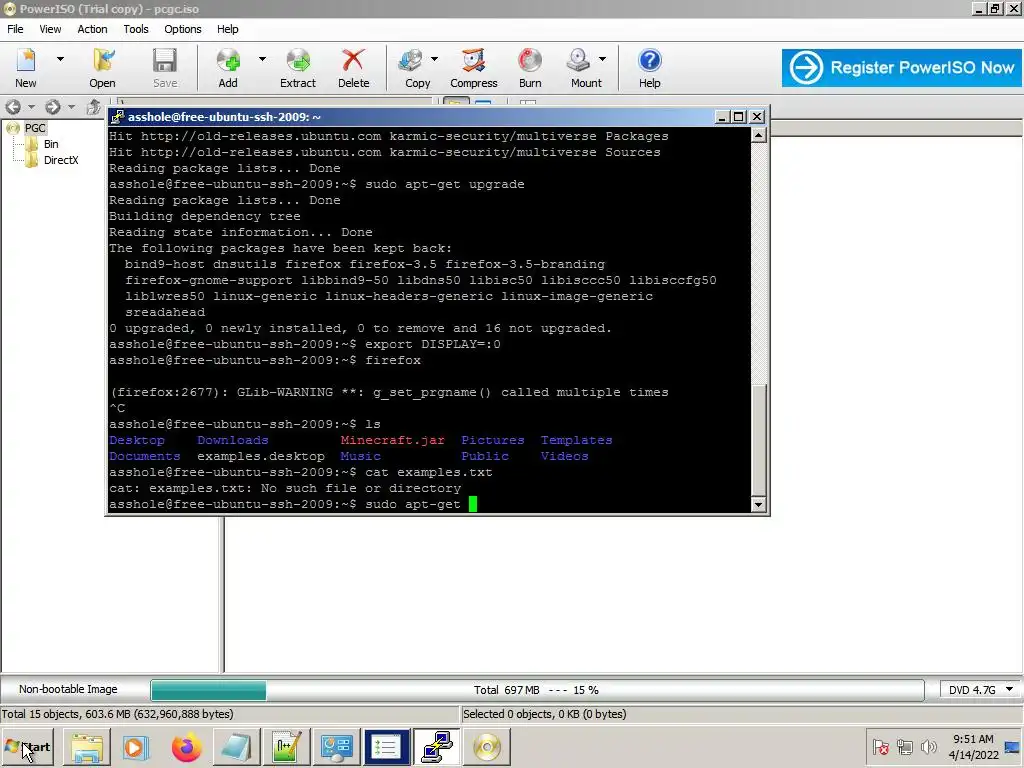Click the PuTTY terminal scroll down arrow
The width and height of the screenshot is (1024, 768).
[758, 504]
